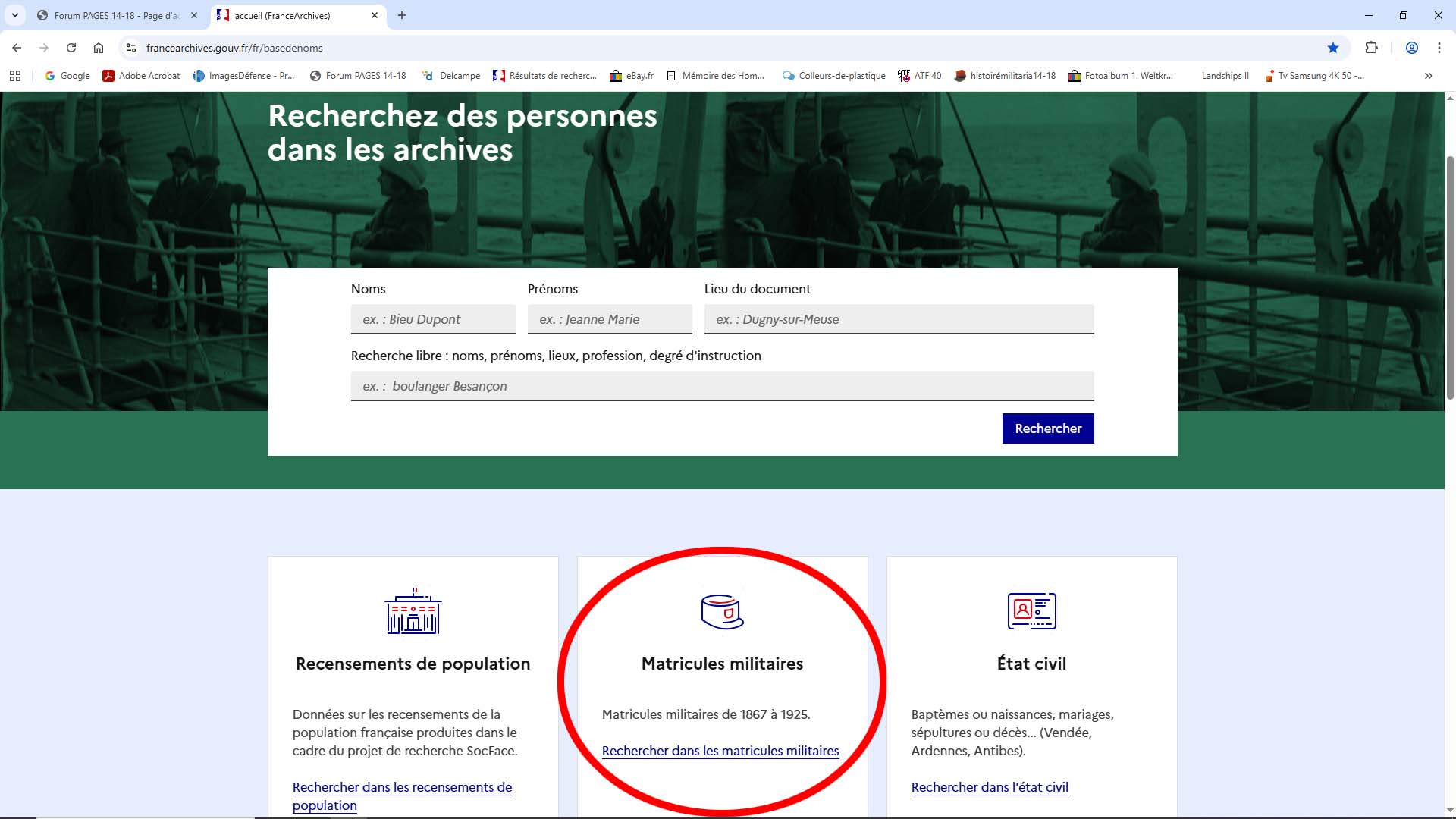
Task: Open the Mémoire des Hommes bookmark
Action: coord(716,76)
